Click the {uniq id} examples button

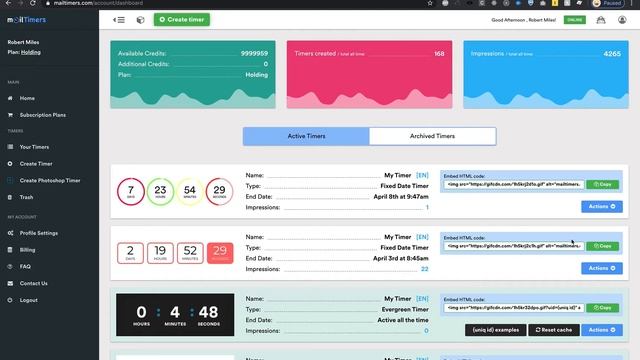point(496,330)
